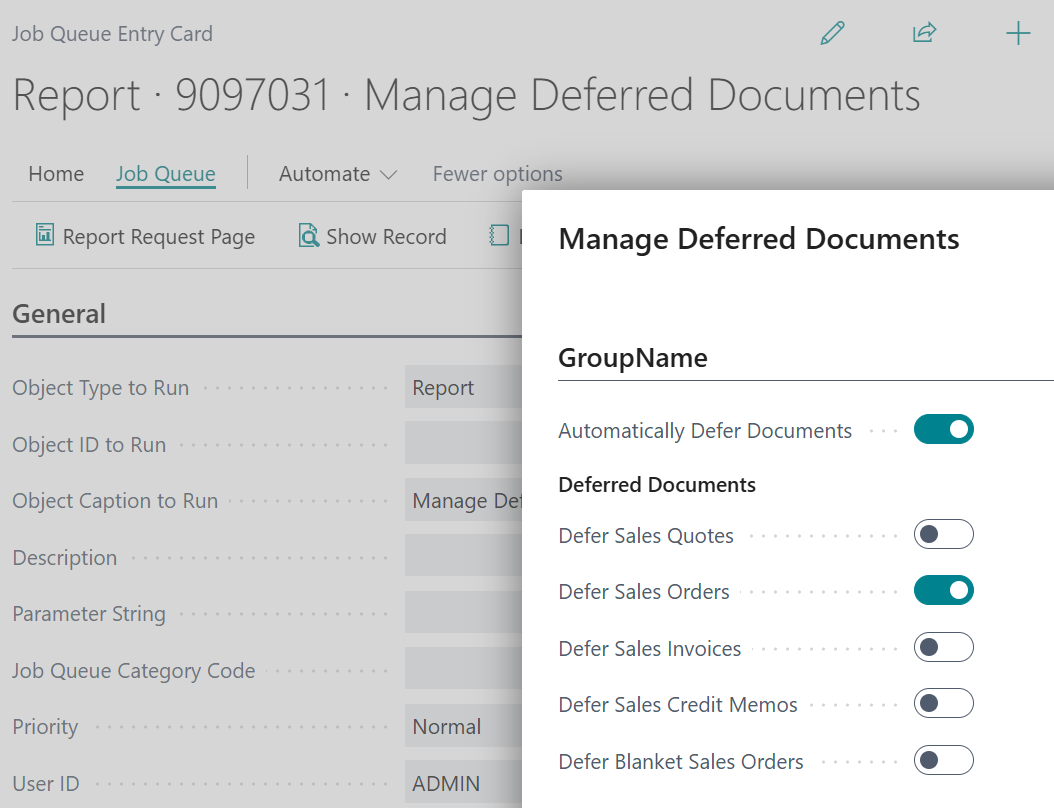
Task: Enable the Defer Sales Quotes toggle
Action: 943,534
